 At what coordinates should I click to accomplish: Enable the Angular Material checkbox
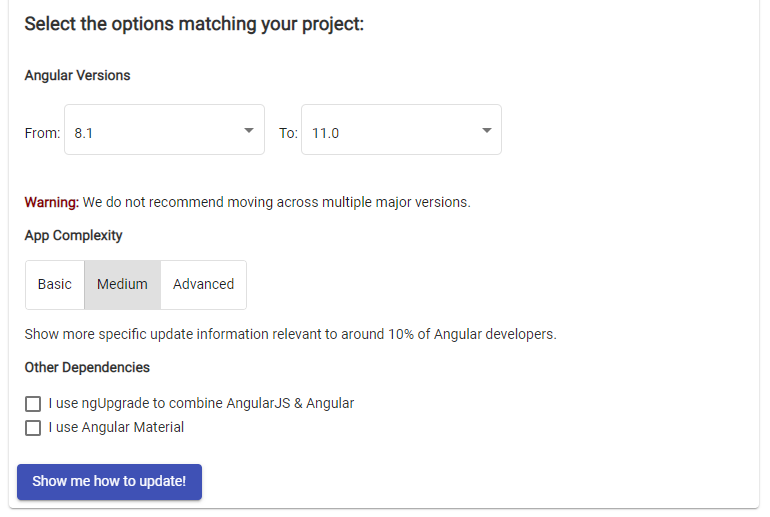tap(33, 428)
